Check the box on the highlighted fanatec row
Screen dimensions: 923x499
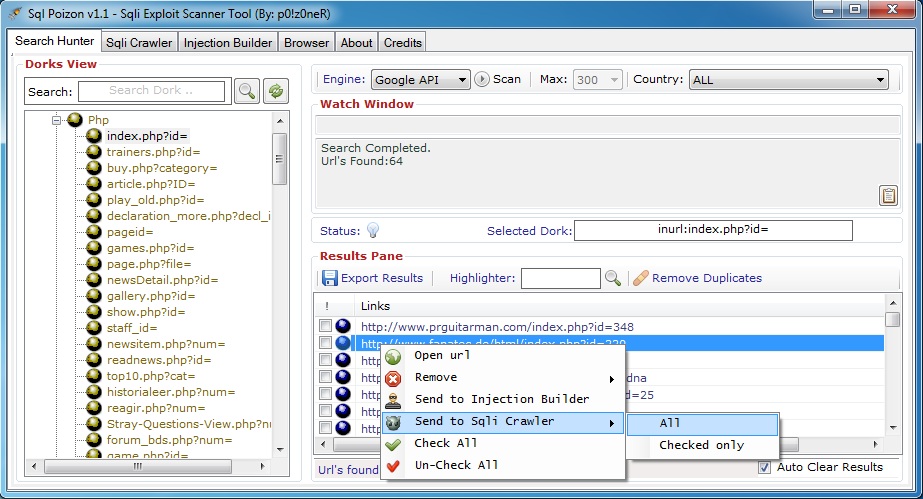point(325,342)
